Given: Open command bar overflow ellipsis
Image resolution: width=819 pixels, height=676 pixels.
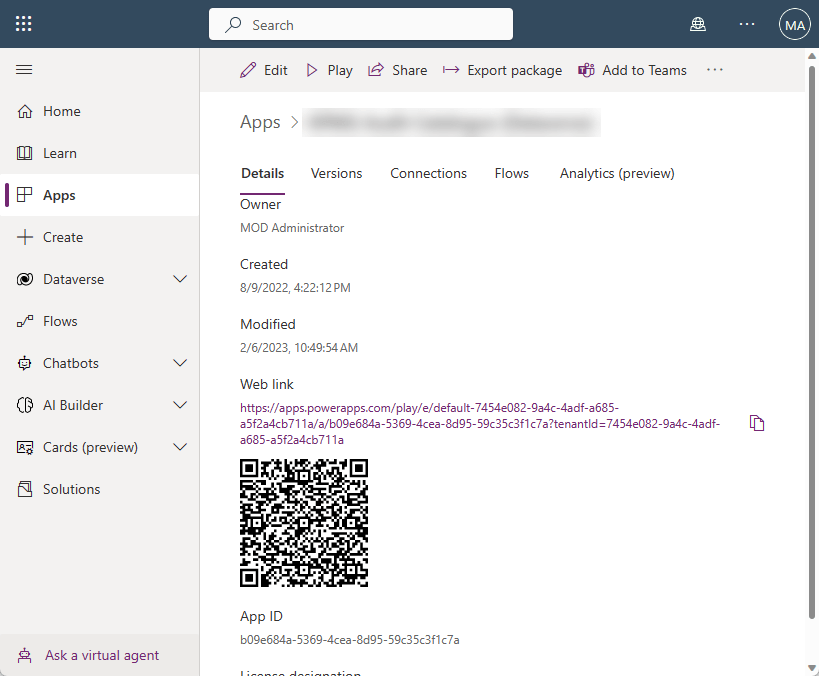Looking at the screenshot, I should coord(715,70).
